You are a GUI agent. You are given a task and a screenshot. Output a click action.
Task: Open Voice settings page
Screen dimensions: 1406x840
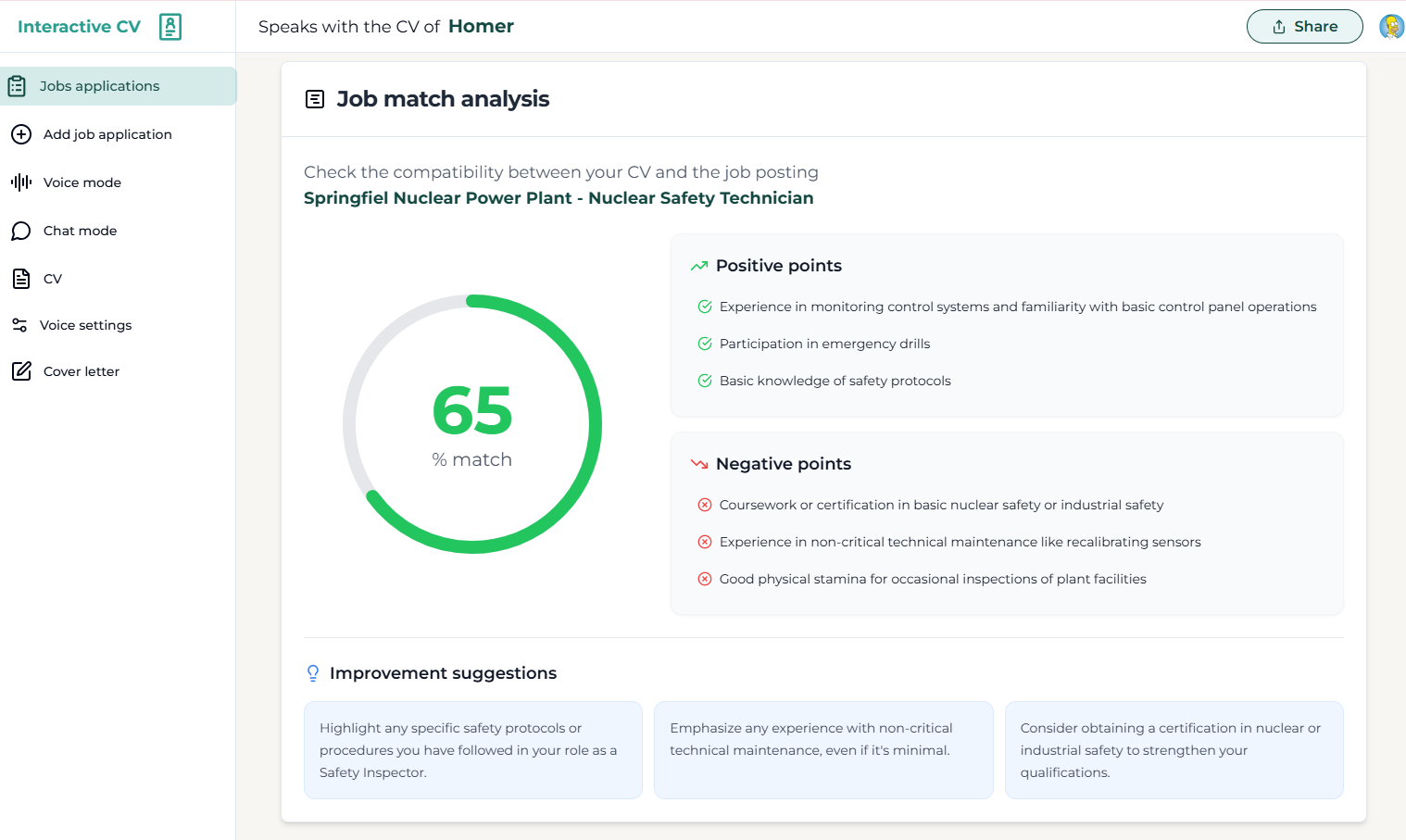pyautogui.click(x=86, y=325)
